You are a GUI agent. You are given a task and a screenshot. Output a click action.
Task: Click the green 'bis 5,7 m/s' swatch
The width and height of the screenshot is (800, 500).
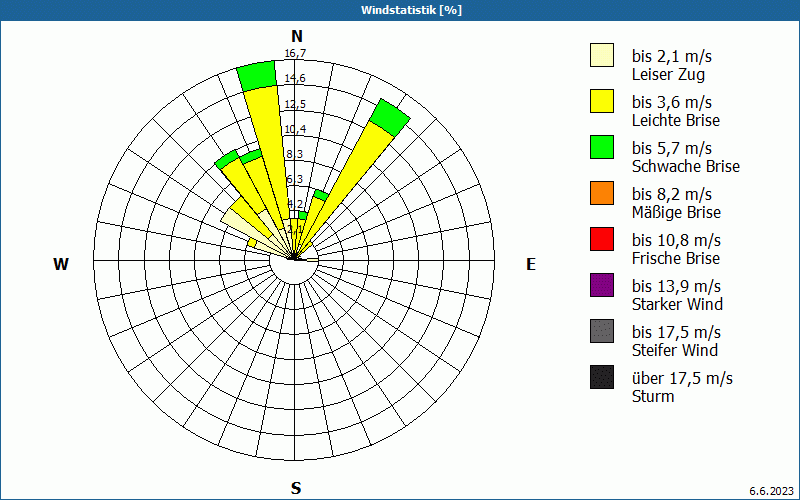click(x=602, y=147)
